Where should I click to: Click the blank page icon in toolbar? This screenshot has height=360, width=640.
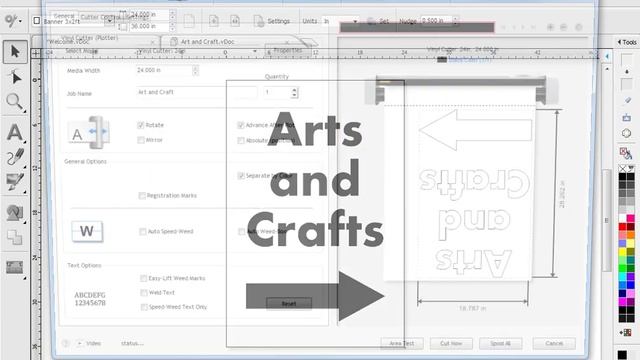pos(189,21)
